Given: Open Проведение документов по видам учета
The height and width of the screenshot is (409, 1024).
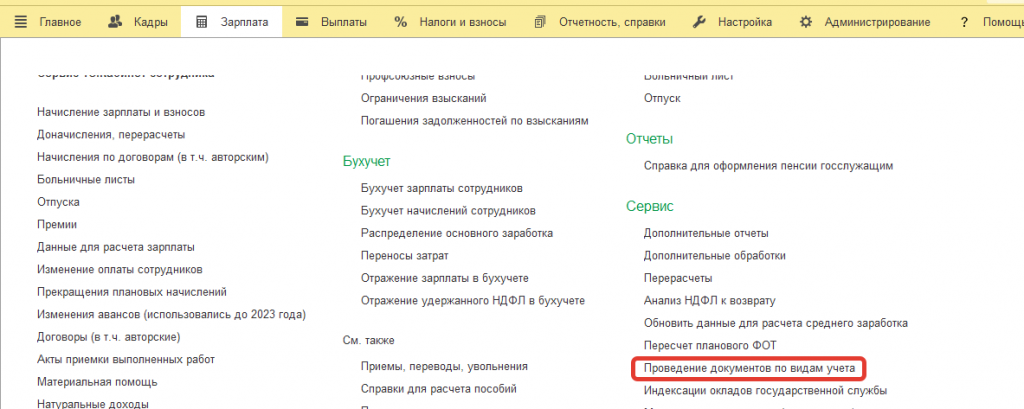Looking at the screenshot, I should click(x=749, y=368).
